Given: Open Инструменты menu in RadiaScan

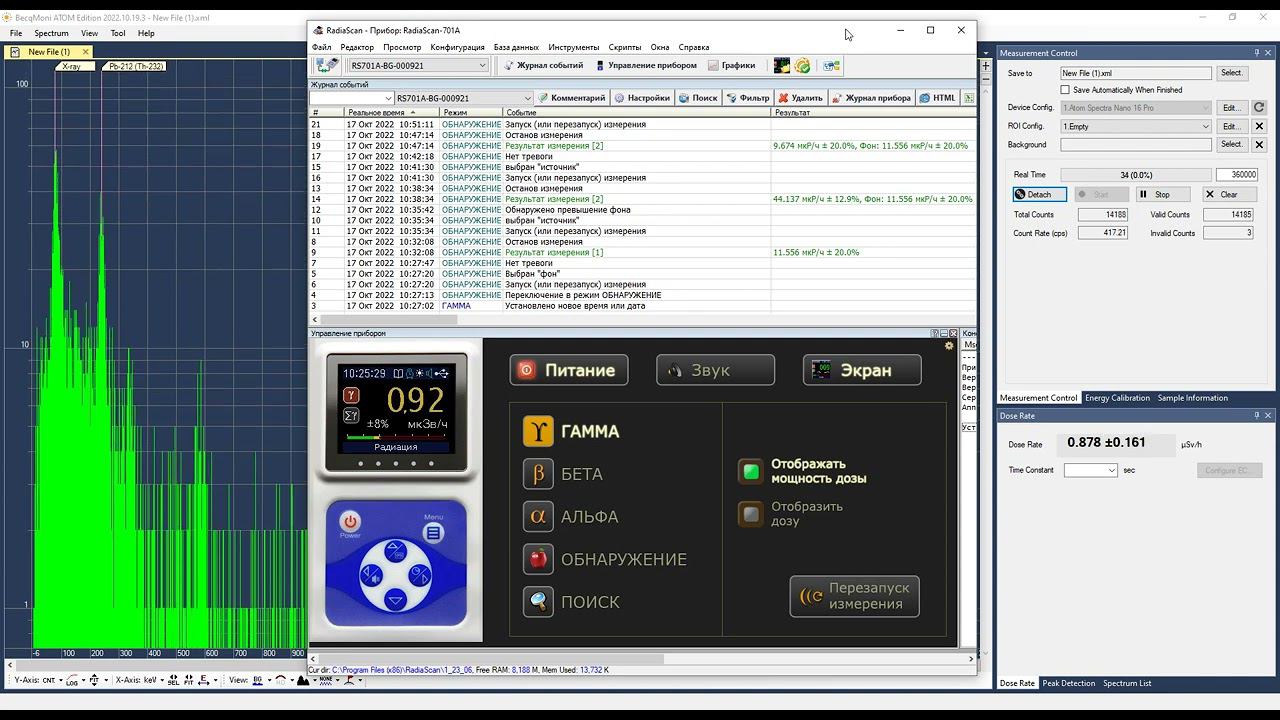Looking at the screenshot, I should tap(574, 47).
